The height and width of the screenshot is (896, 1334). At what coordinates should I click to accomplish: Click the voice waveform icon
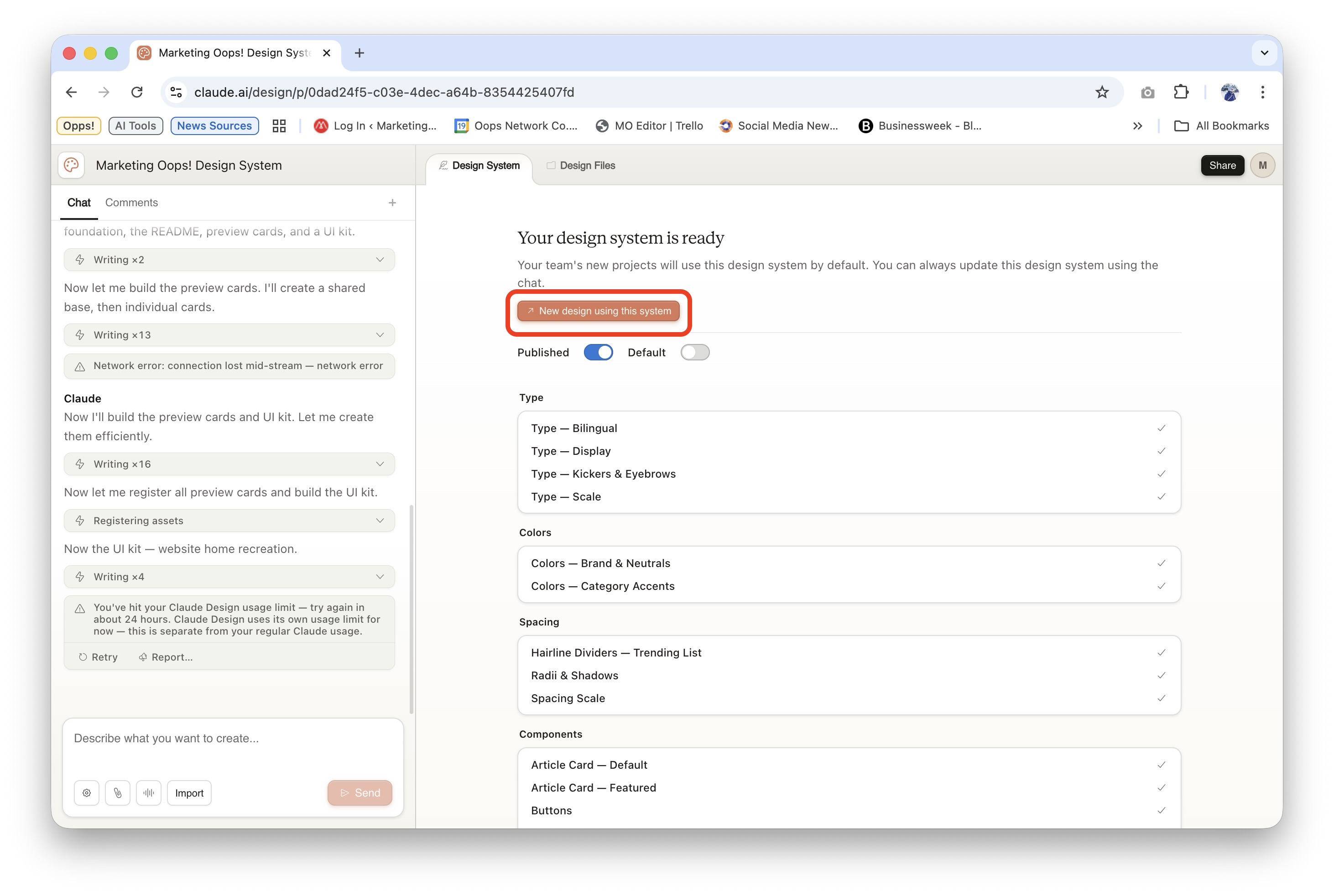(149, 792)
